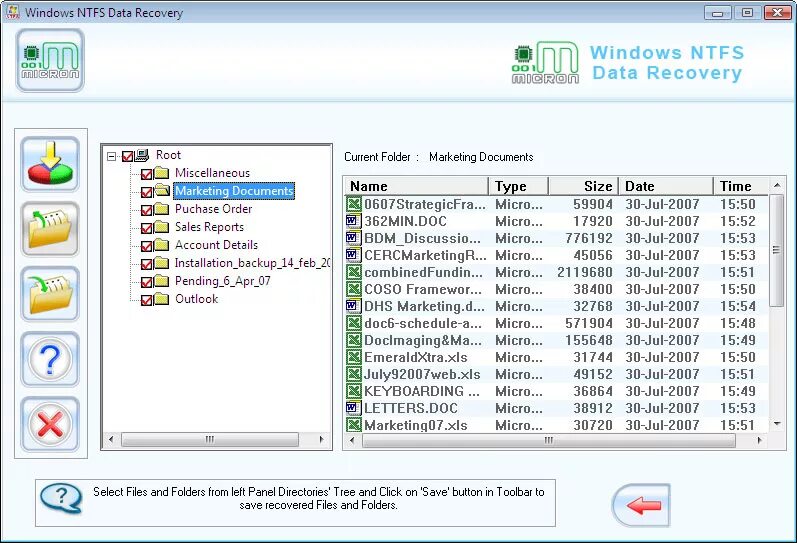The width and height of the screenshot is (797, 543).
Task: Sort file list by Type column
Action: [518, 186]
